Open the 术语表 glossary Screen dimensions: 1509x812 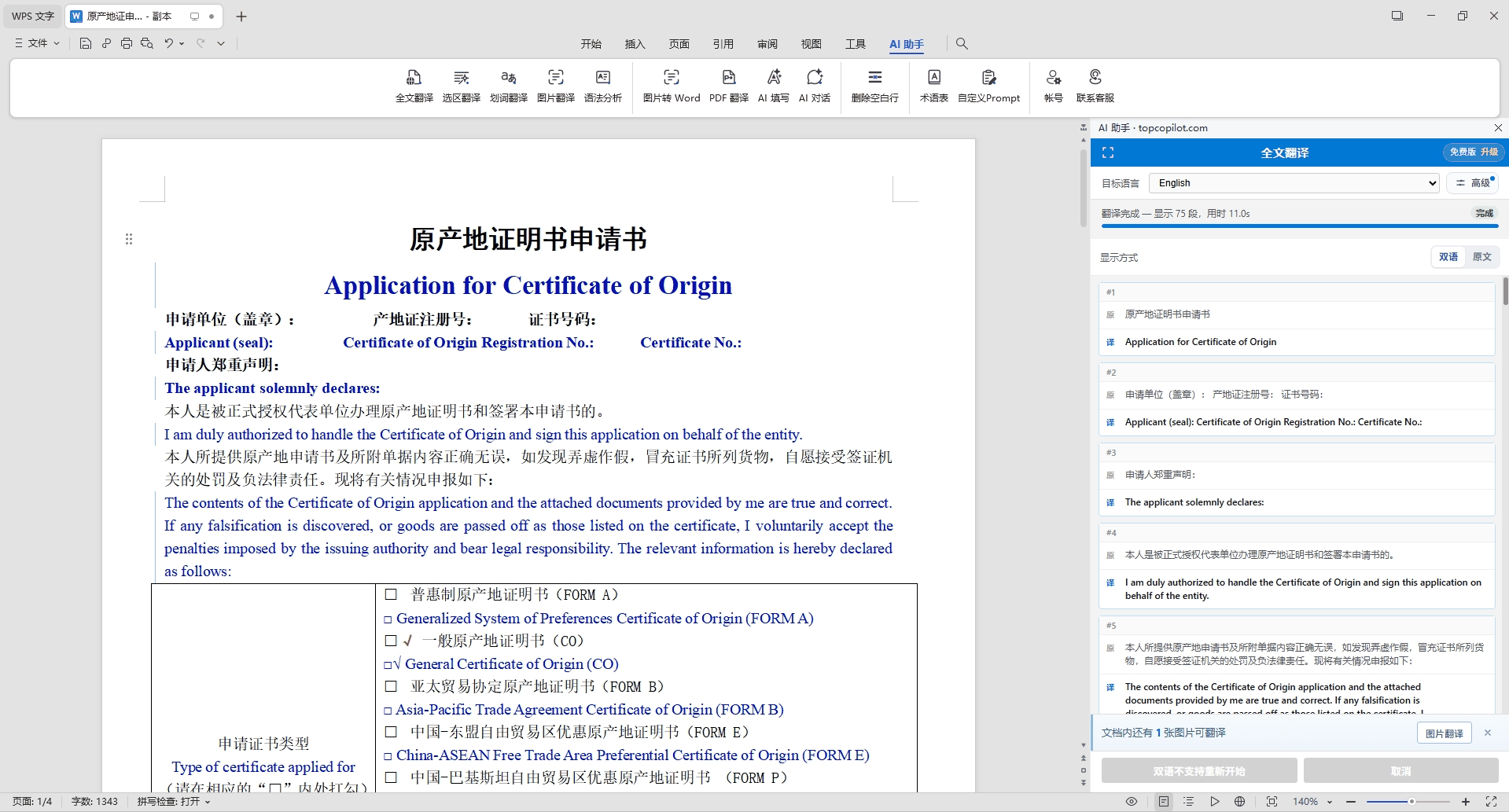click(x=934, y=86)
